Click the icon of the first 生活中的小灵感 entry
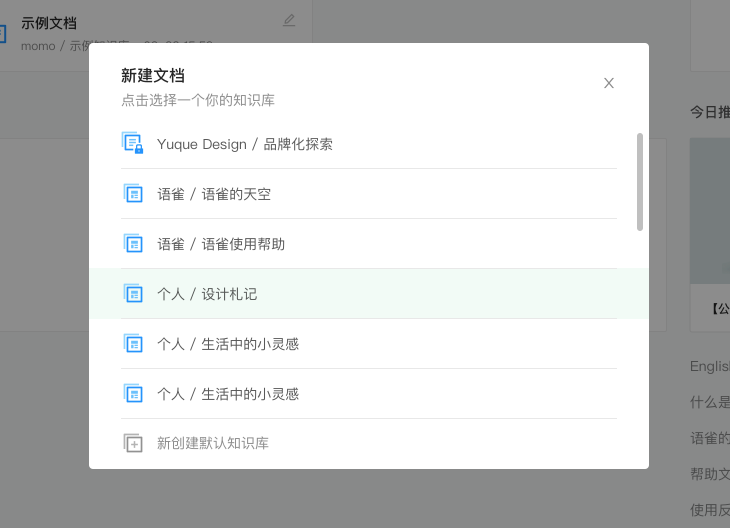 tap(133, 343)
